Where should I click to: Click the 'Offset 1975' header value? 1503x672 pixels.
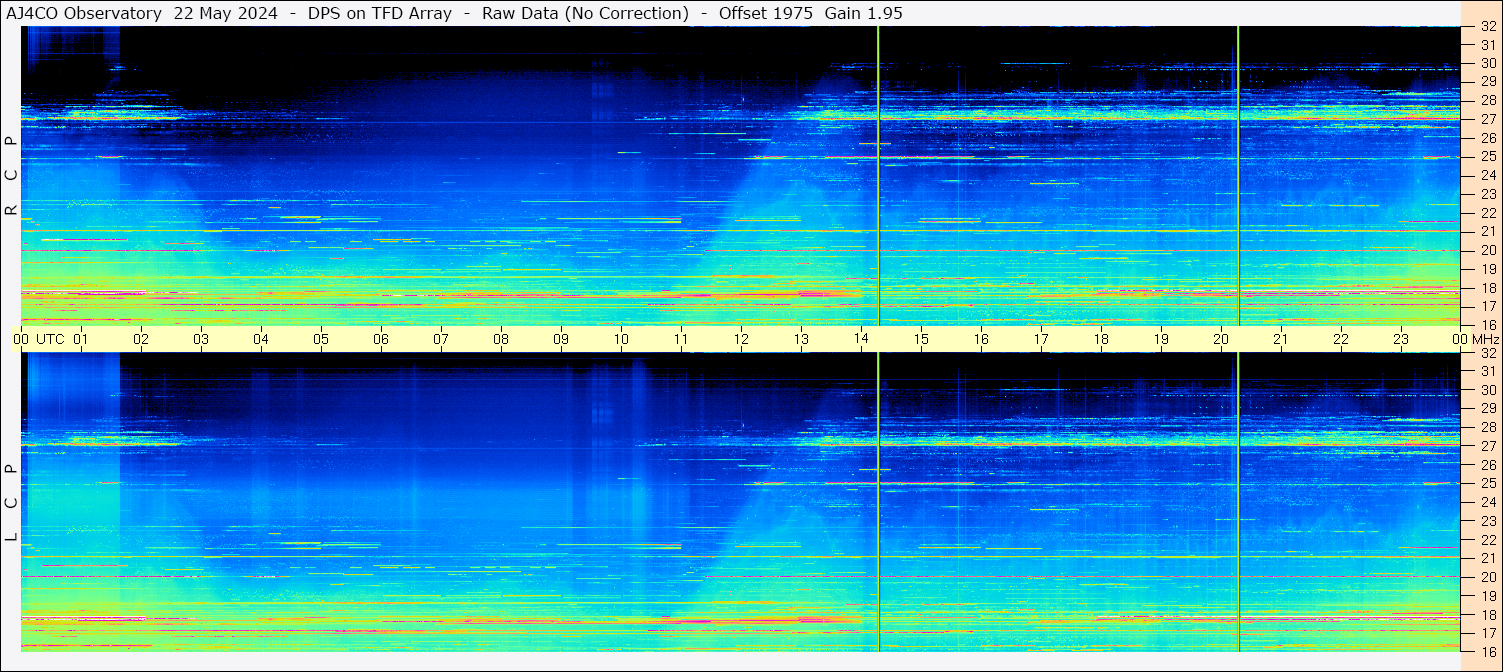pos(766,13)
